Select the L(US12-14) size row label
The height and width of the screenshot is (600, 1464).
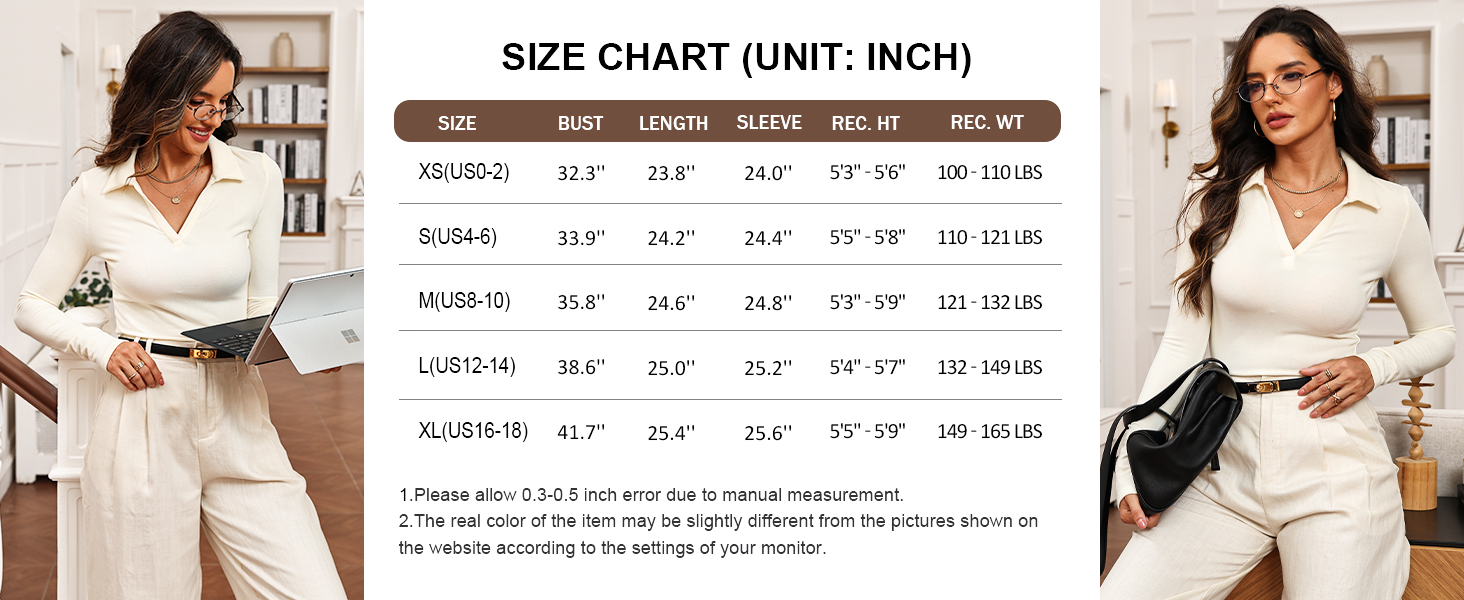tap(467, 366)
